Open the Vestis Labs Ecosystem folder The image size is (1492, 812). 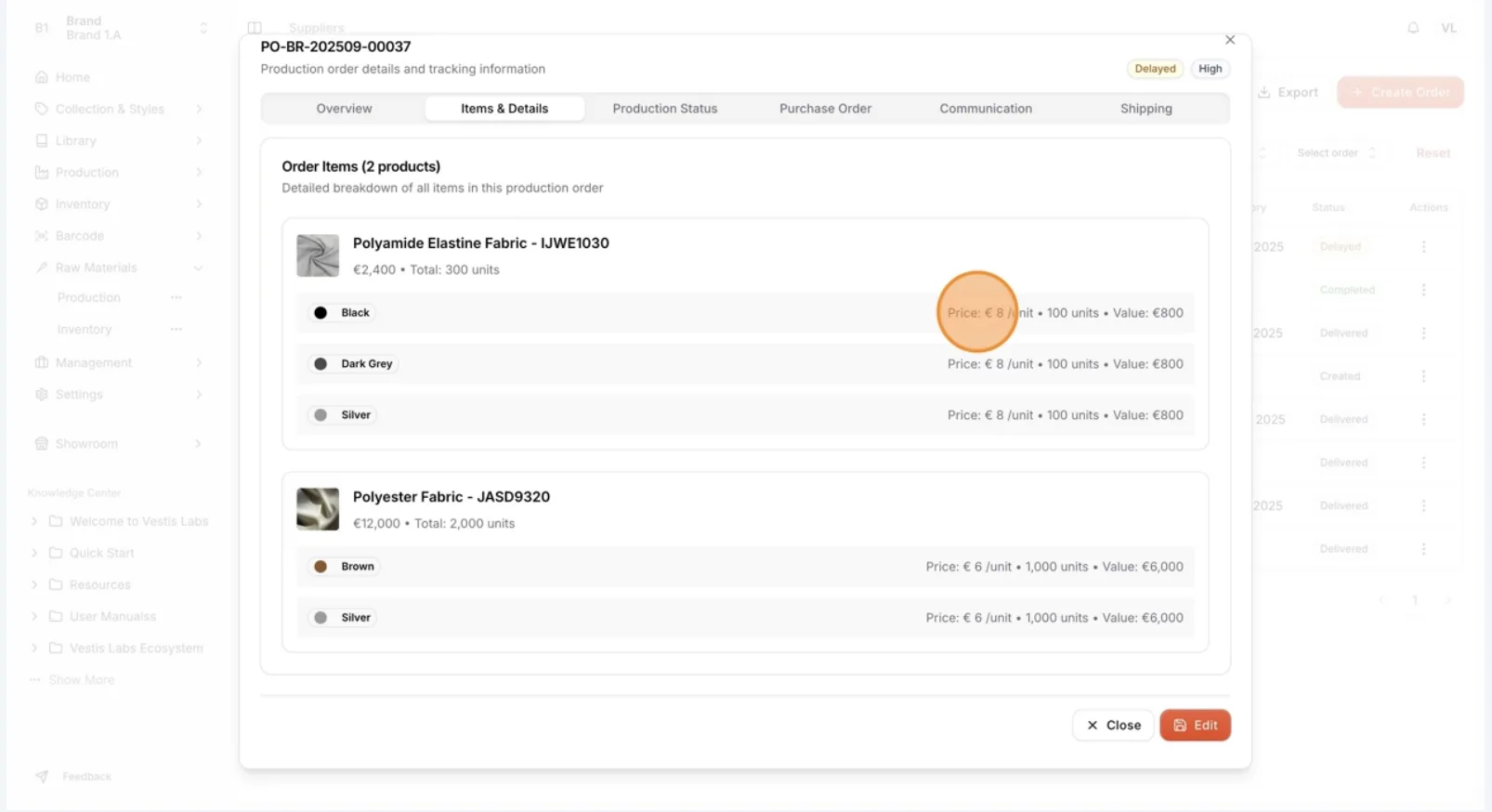pyautogui.click(x=137, y=648)
